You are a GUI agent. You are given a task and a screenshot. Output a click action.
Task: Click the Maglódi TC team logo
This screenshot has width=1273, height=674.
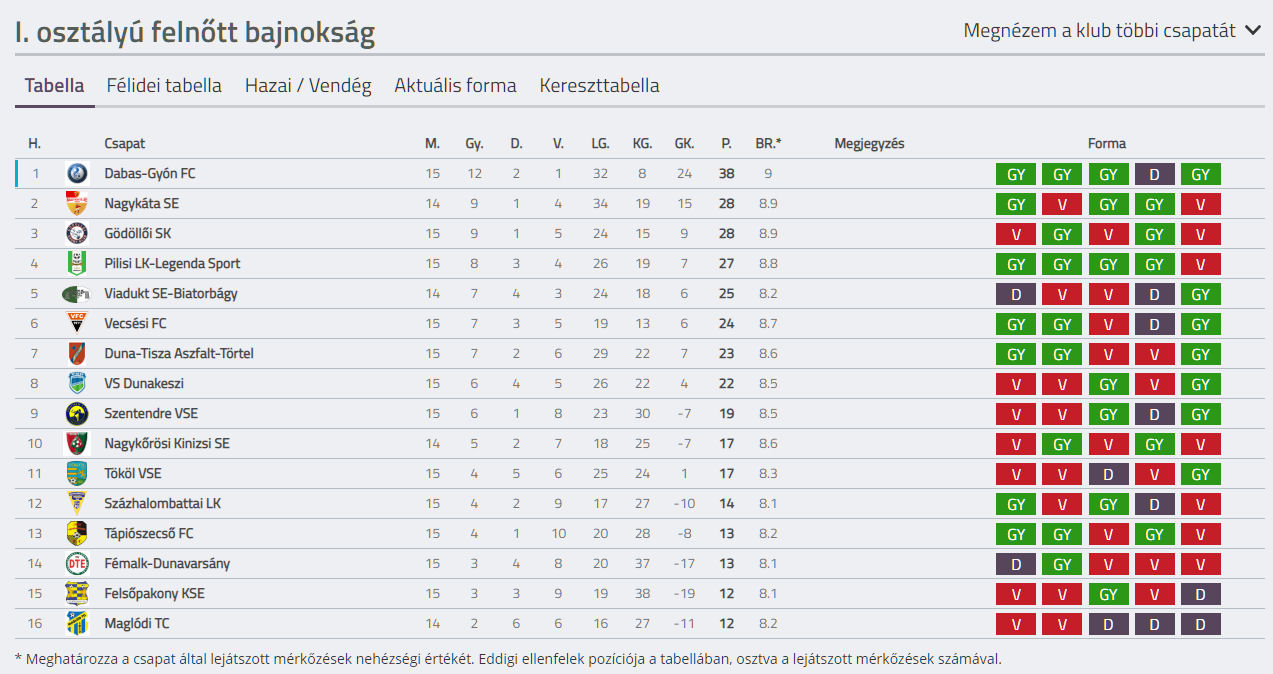(77, 623)
